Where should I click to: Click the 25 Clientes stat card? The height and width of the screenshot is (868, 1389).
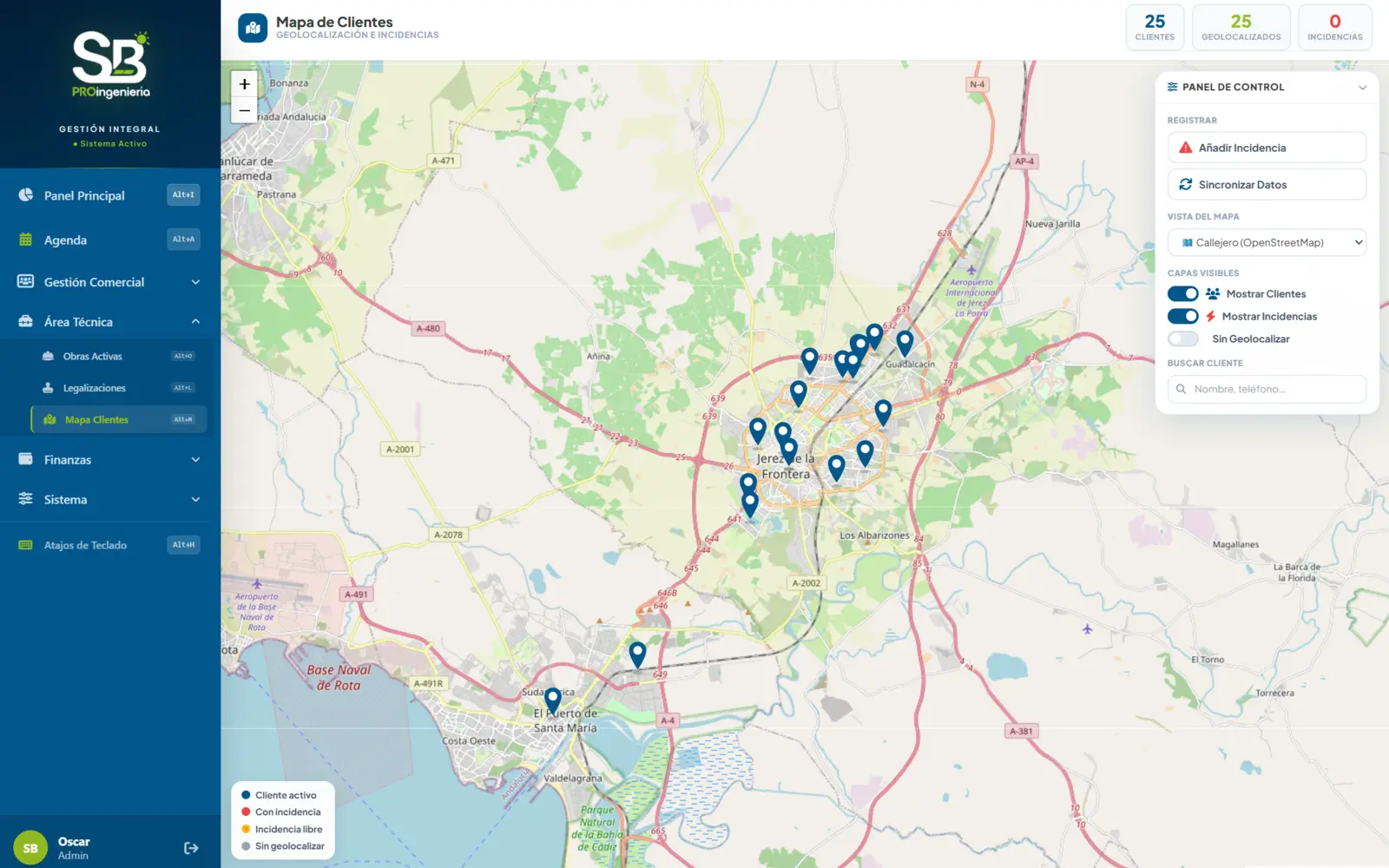1155,27
